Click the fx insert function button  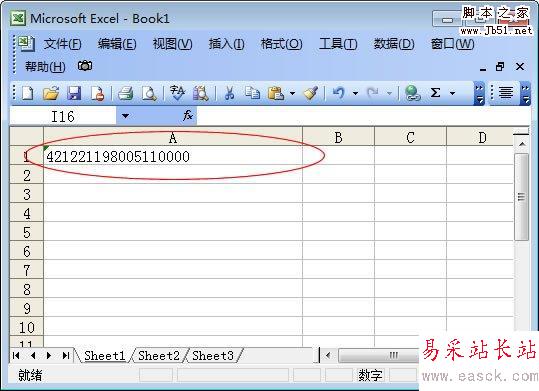(x=188, y=116)
